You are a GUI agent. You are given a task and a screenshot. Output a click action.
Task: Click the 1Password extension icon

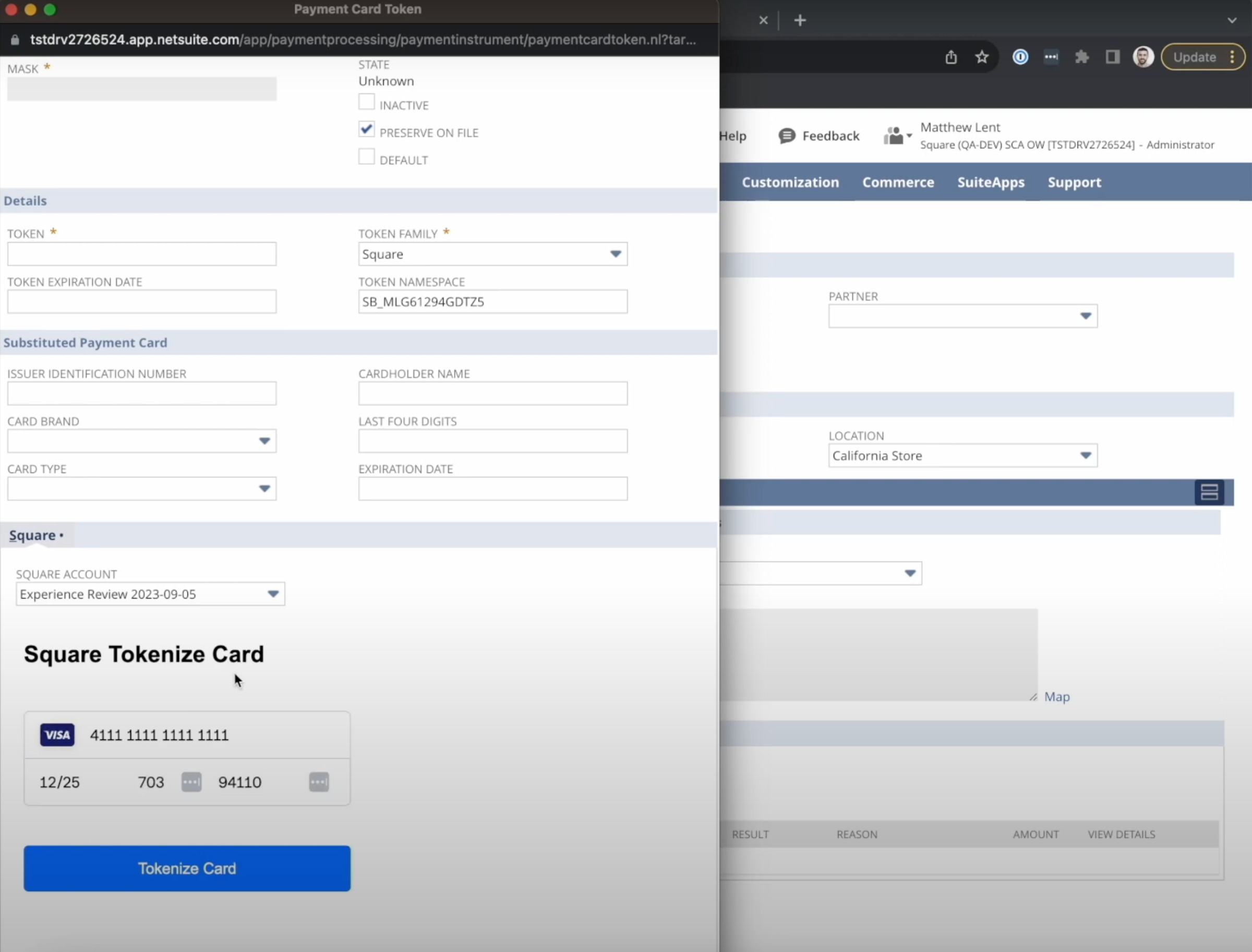tap(1020, 57)
